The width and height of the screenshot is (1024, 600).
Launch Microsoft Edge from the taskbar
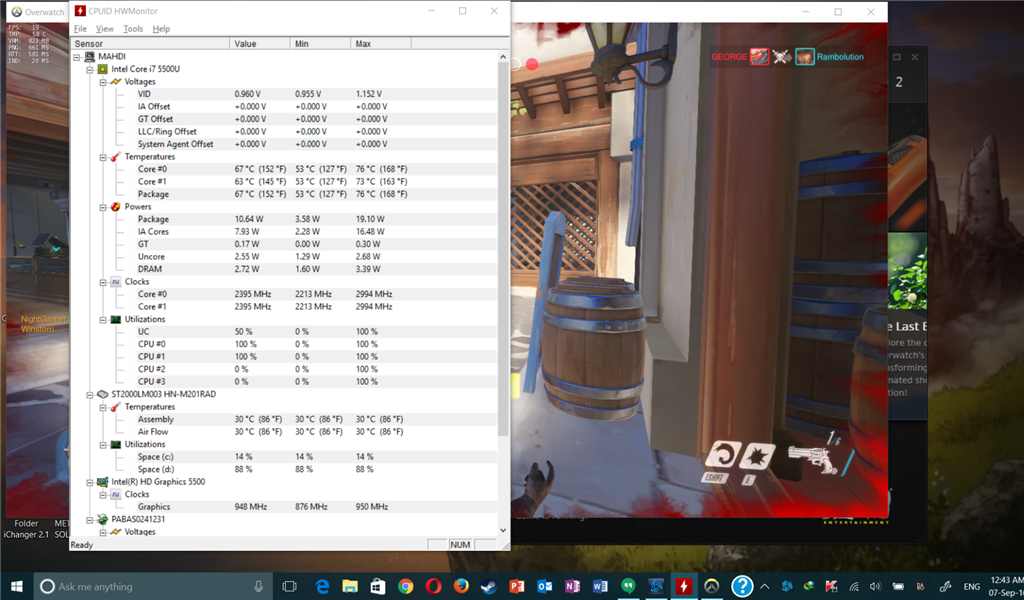[322, 586]
